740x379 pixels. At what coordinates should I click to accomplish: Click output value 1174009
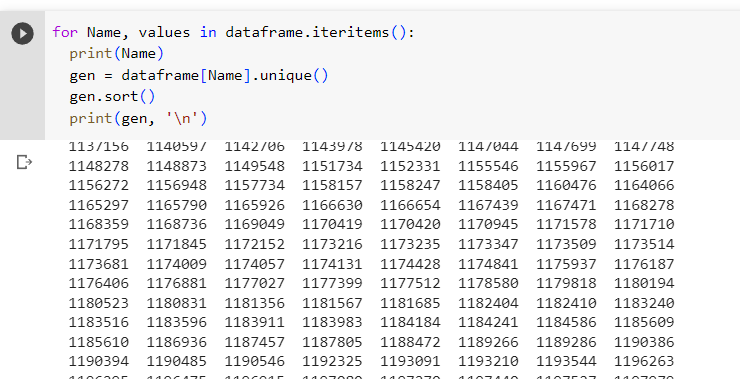pos(177,264)
